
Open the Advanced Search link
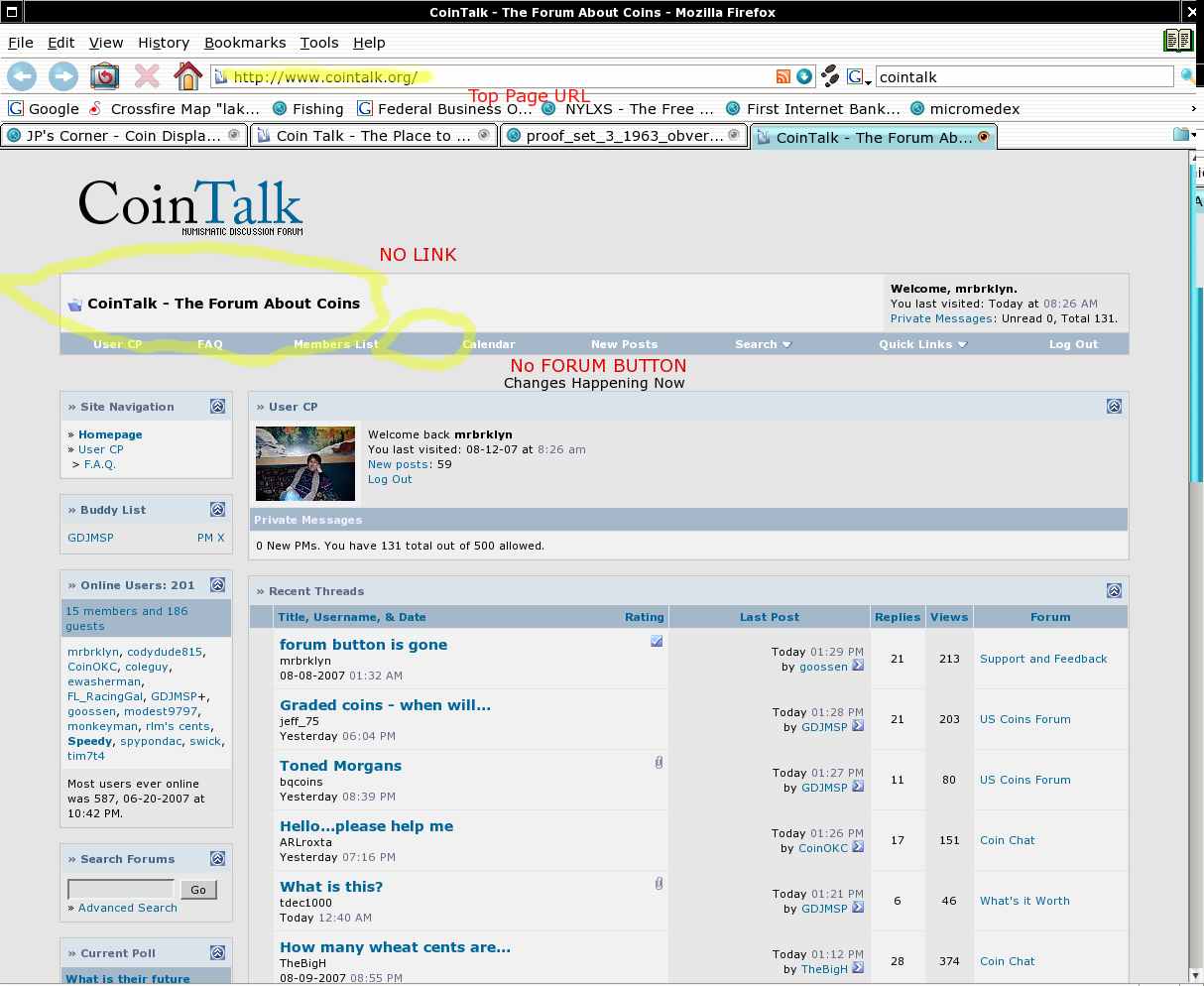[x=128, y=908]
